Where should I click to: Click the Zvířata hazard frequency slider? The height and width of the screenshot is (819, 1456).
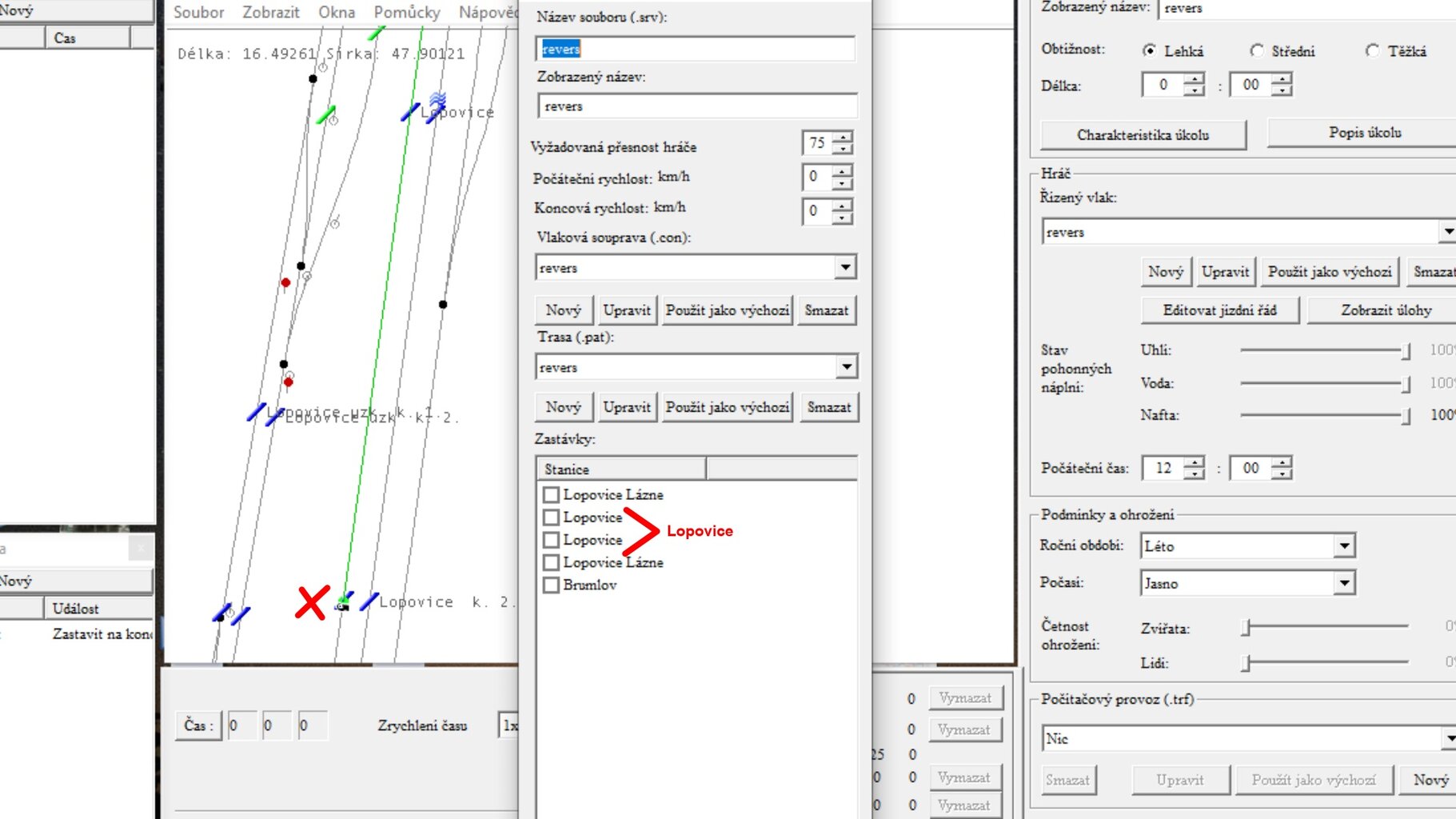pyautogui.click(x=1246, y=628)
